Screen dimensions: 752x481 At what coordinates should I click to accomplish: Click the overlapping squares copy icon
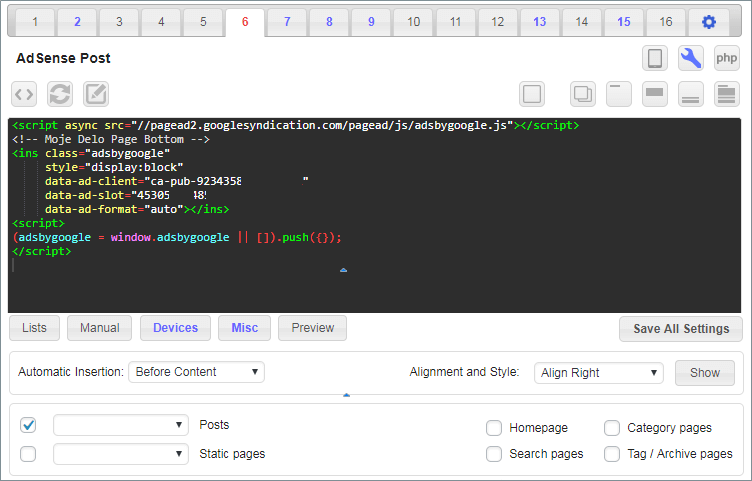(x=583, y=94)
